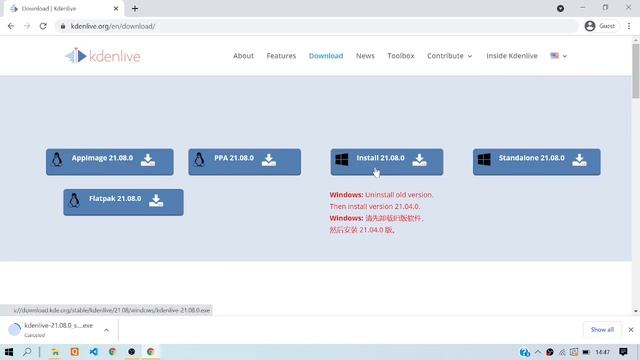Click the browser Forward arrow
The image size is (640, 360).
point(27,26)
